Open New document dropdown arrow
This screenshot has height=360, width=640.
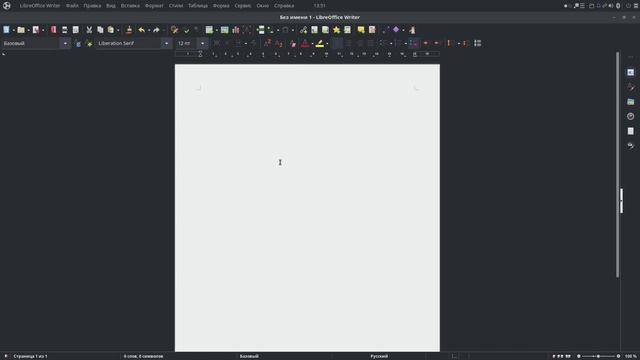[x=13, y=30]
